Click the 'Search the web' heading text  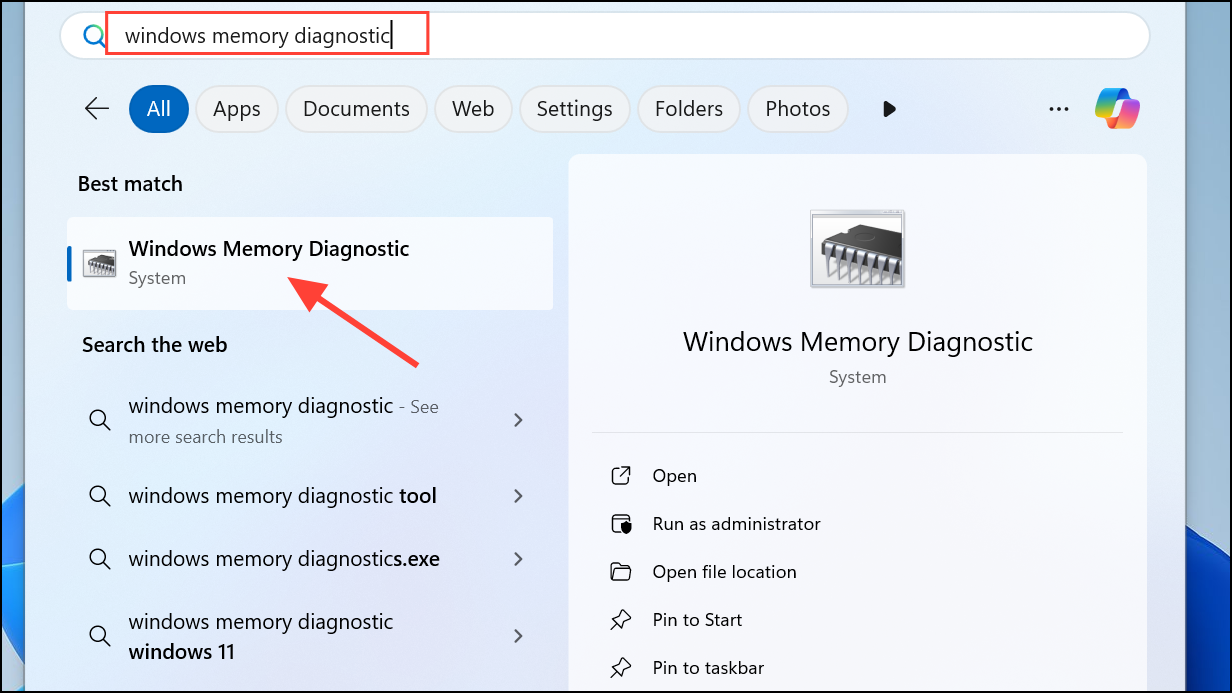tap(155, 345)
